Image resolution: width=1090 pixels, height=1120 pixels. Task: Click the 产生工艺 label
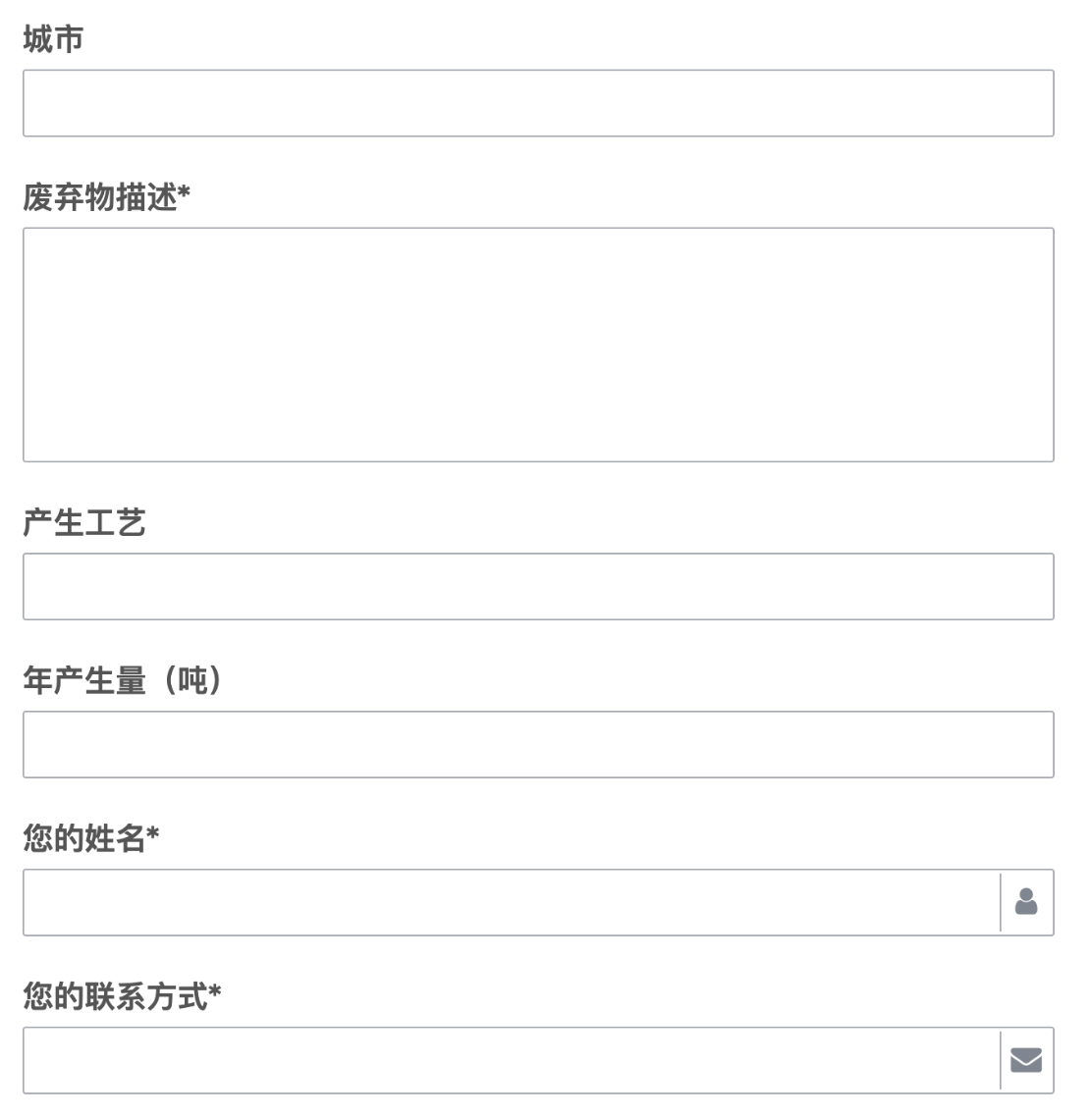[x=84, y=522]
